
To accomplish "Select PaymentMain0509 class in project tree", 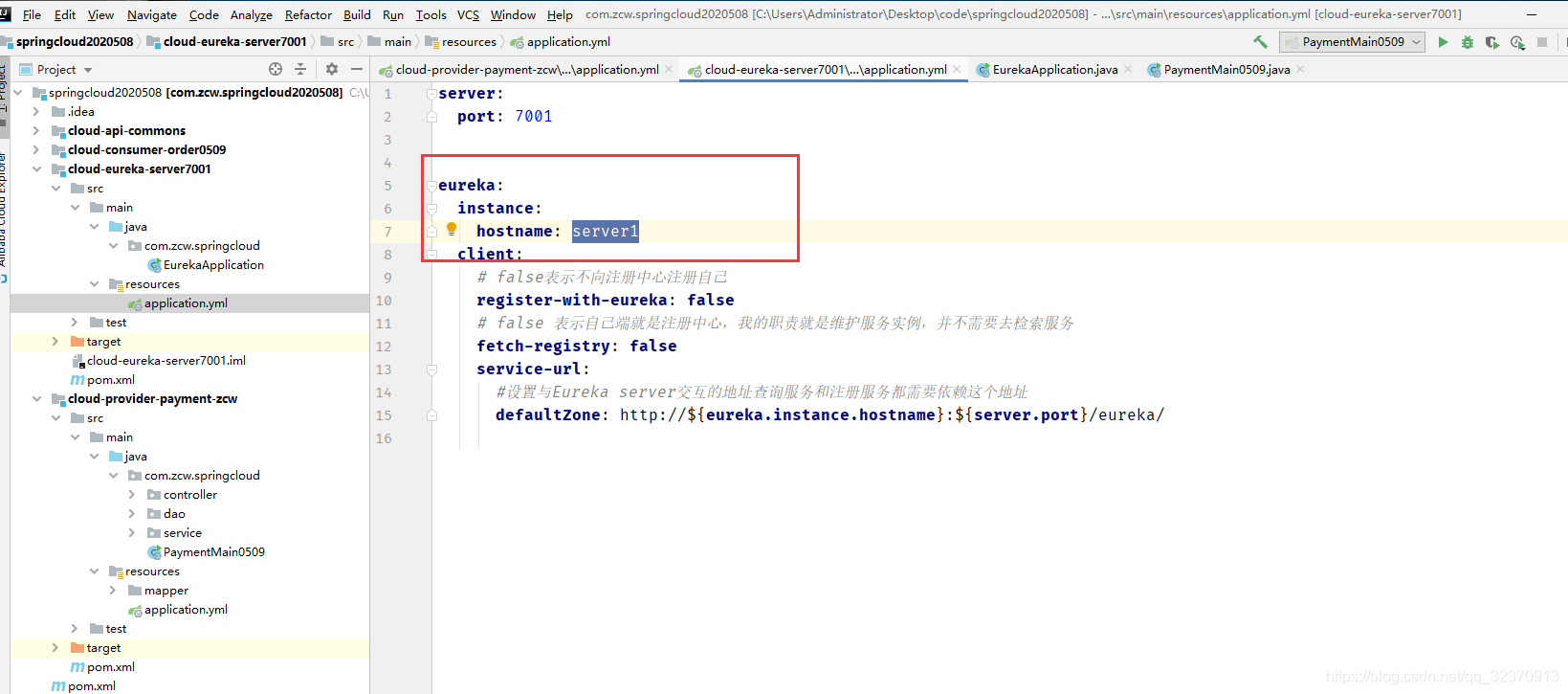I will tap(213, 552).
